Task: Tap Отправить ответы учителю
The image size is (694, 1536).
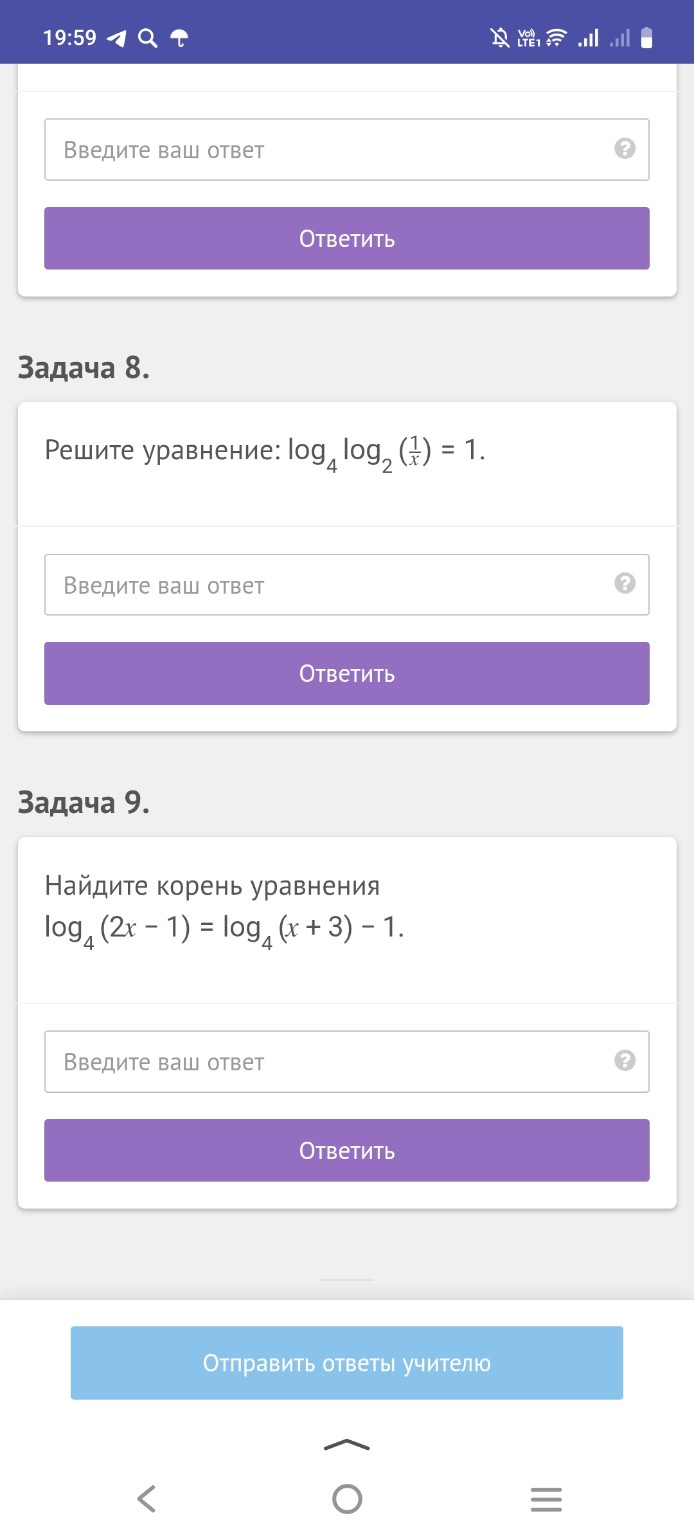Action: tap(346, 1362)
